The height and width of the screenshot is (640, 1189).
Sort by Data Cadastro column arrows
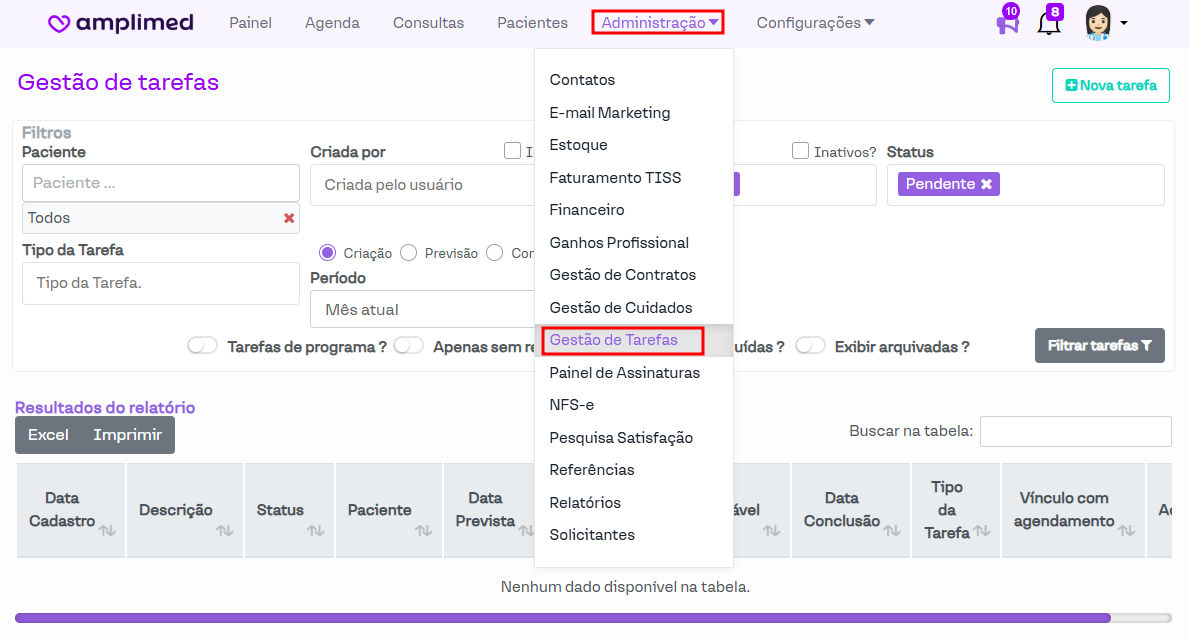pos(107,531)
